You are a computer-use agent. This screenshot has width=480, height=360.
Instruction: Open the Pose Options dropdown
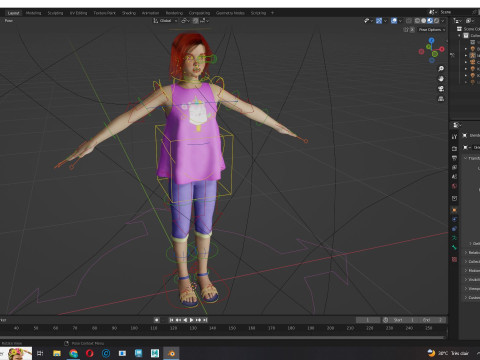point(432,30)
